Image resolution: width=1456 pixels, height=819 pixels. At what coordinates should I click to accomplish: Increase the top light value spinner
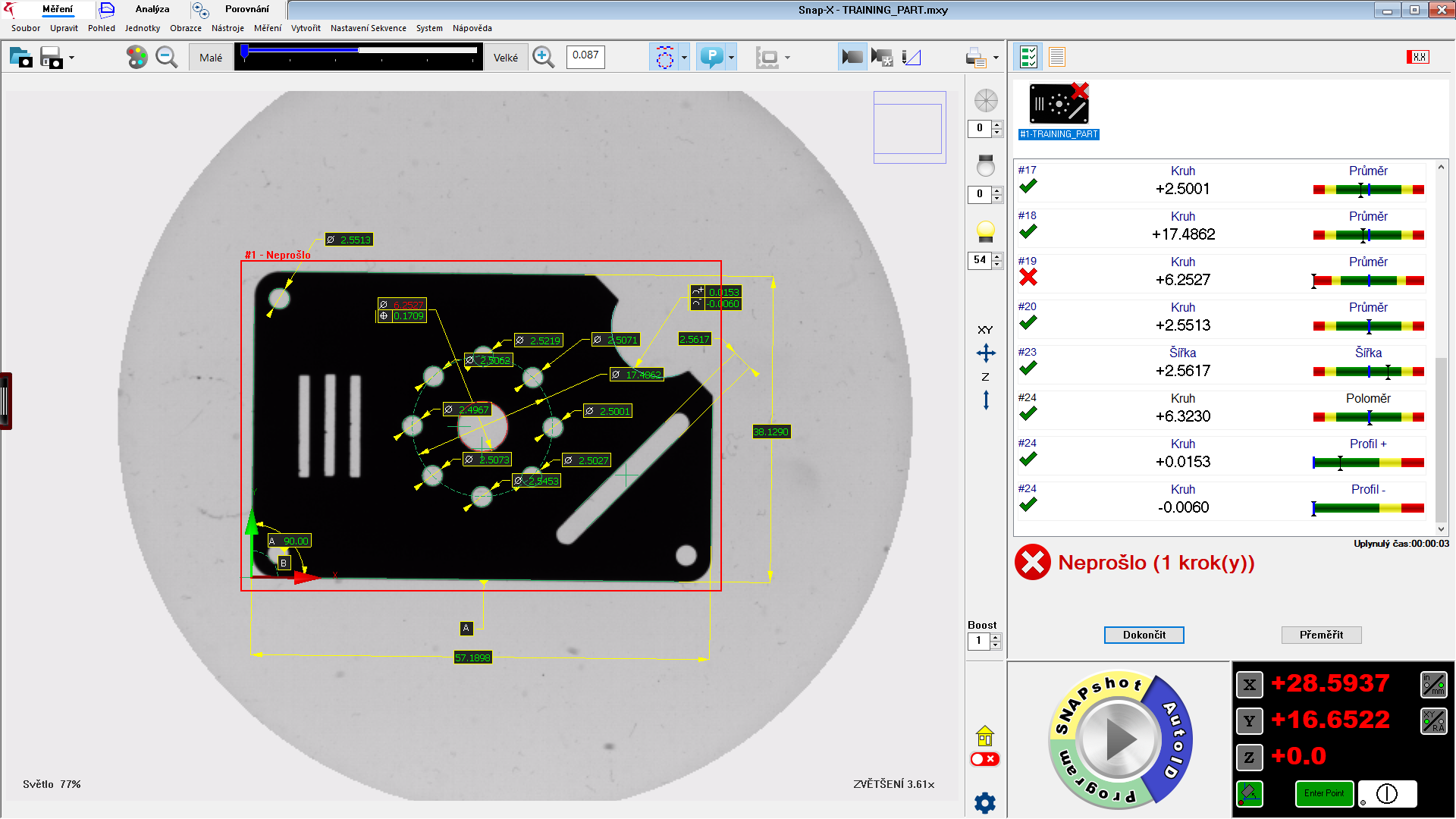point(997,190)
